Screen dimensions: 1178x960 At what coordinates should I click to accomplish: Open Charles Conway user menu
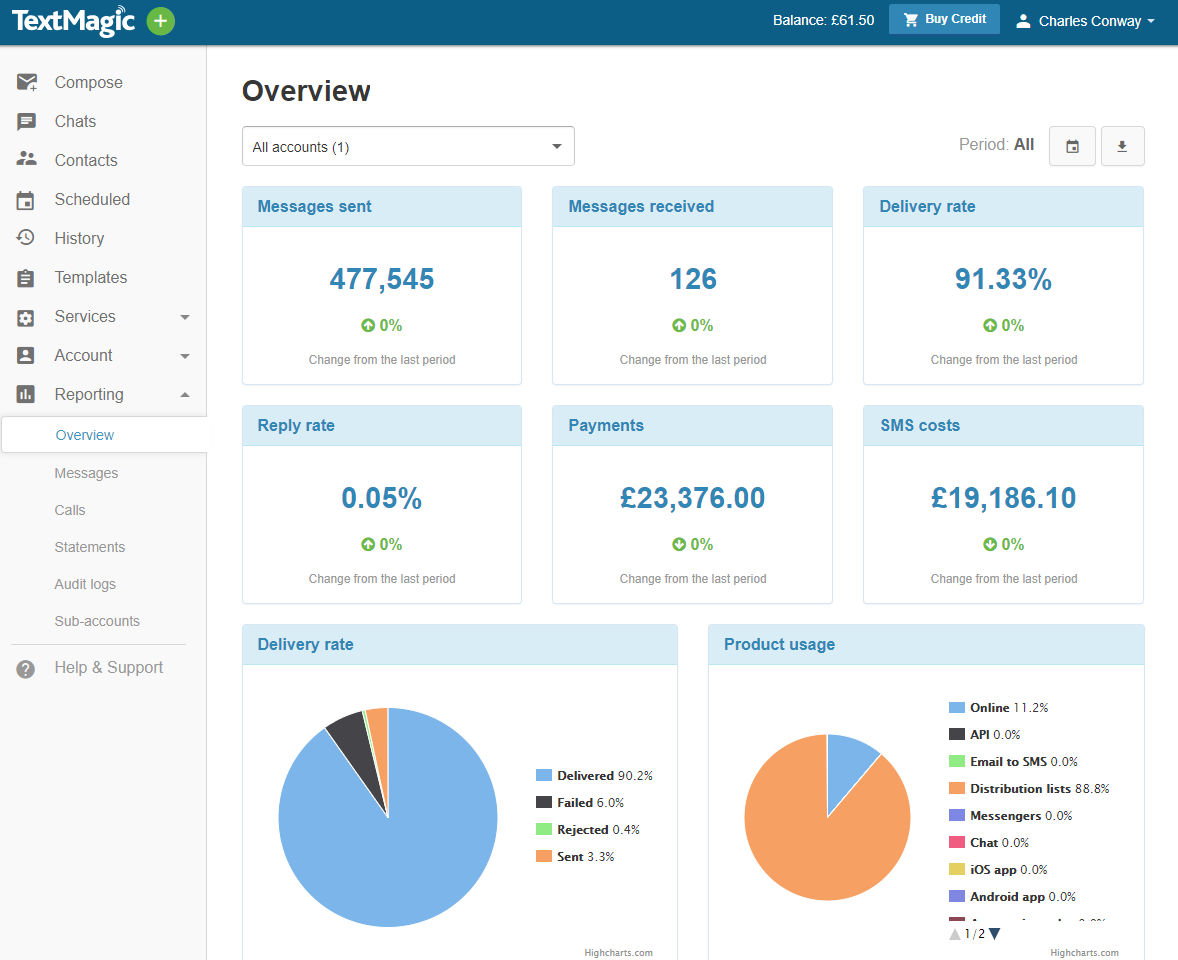tap(1085, 21)
